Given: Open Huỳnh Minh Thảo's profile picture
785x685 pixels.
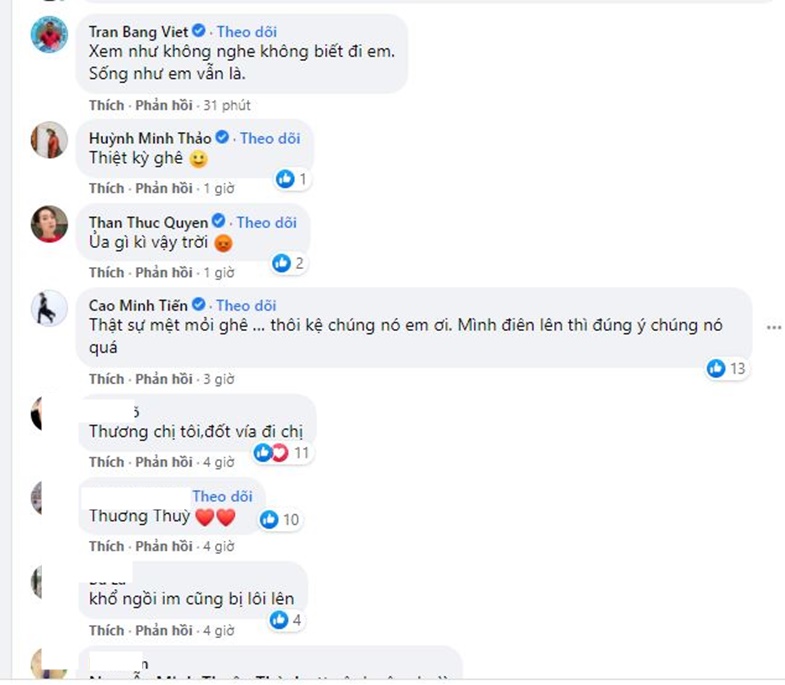Looking at the screenshot, I should [x=49, y=140].
